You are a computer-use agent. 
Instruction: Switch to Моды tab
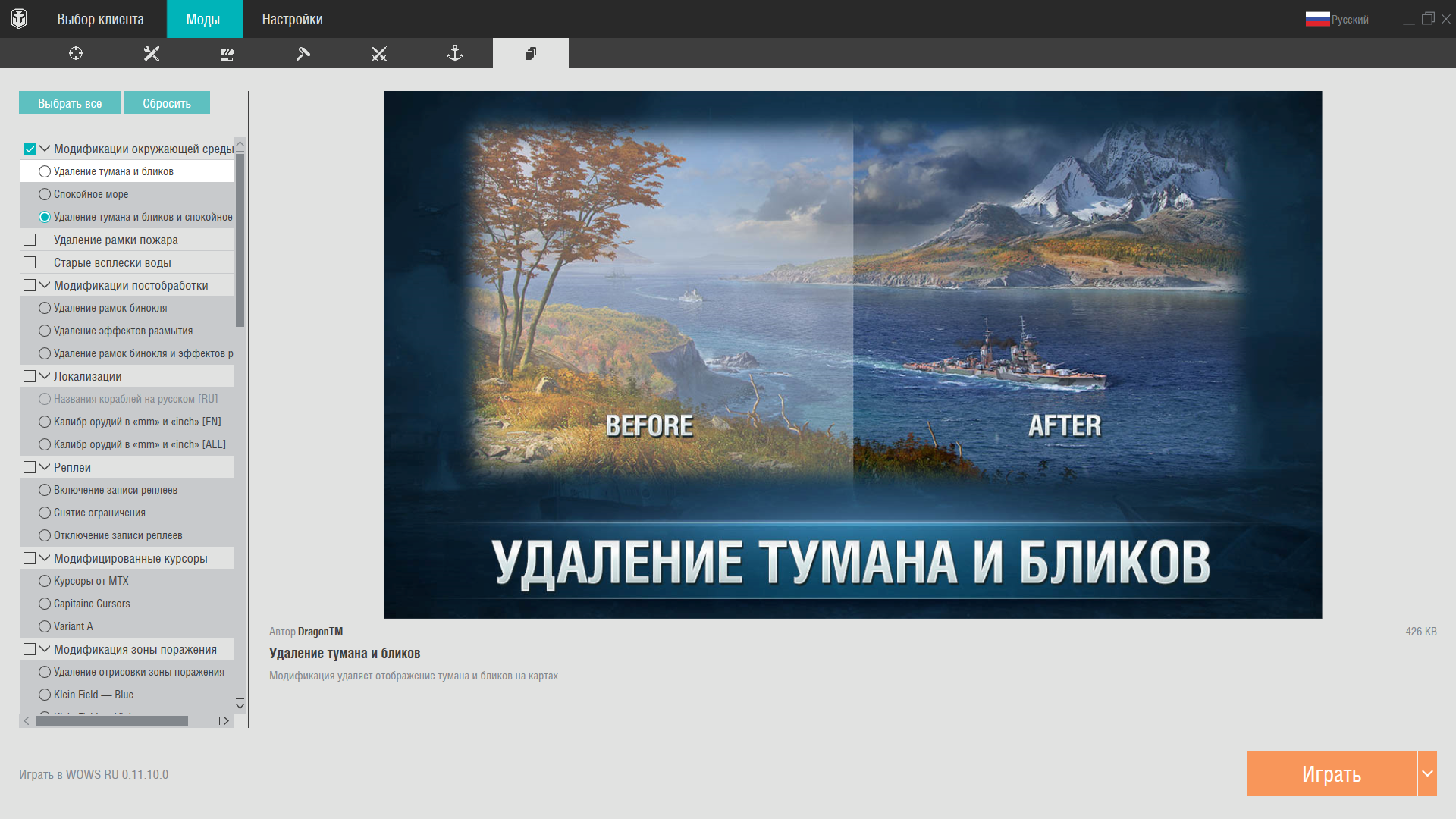203,19
